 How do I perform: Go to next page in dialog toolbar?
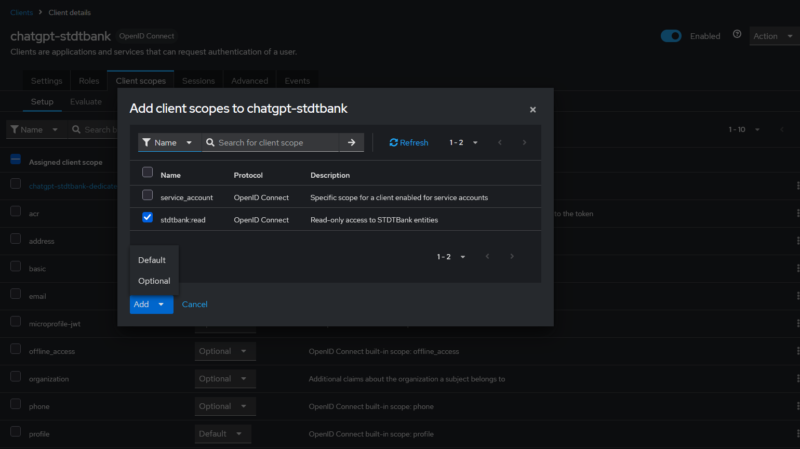click(x=524, y=142)
